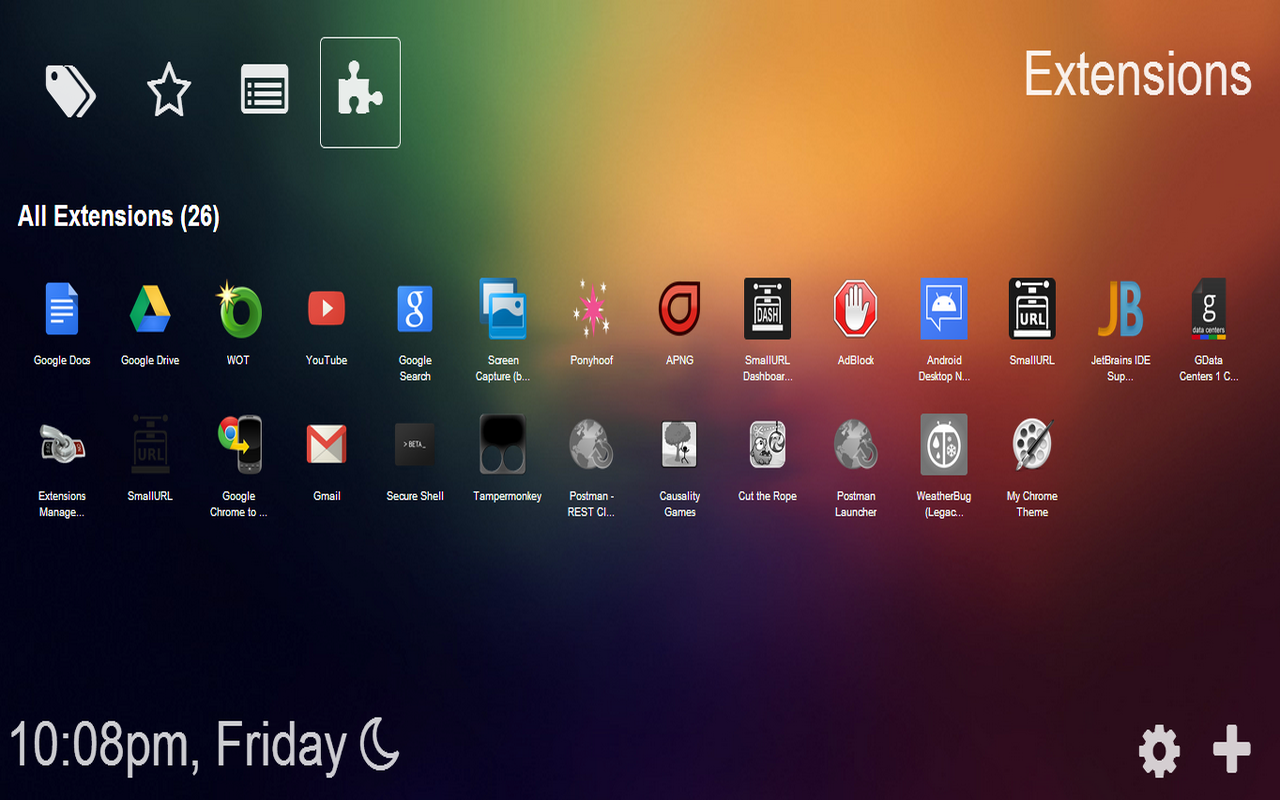The image size is (1280, 800).
Task: Open the YouTube app icon
Action: 327,308
